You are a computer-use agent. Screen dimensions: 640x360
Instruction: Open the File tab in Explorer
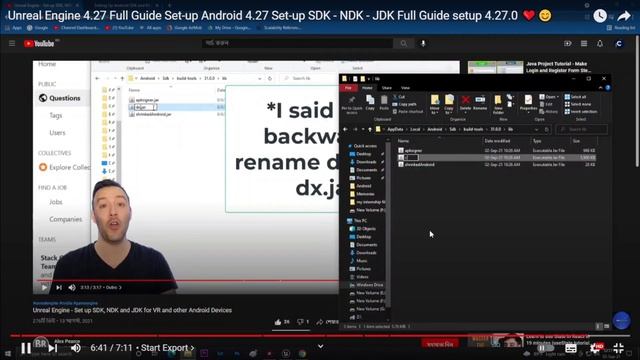(x=348, y=88)
